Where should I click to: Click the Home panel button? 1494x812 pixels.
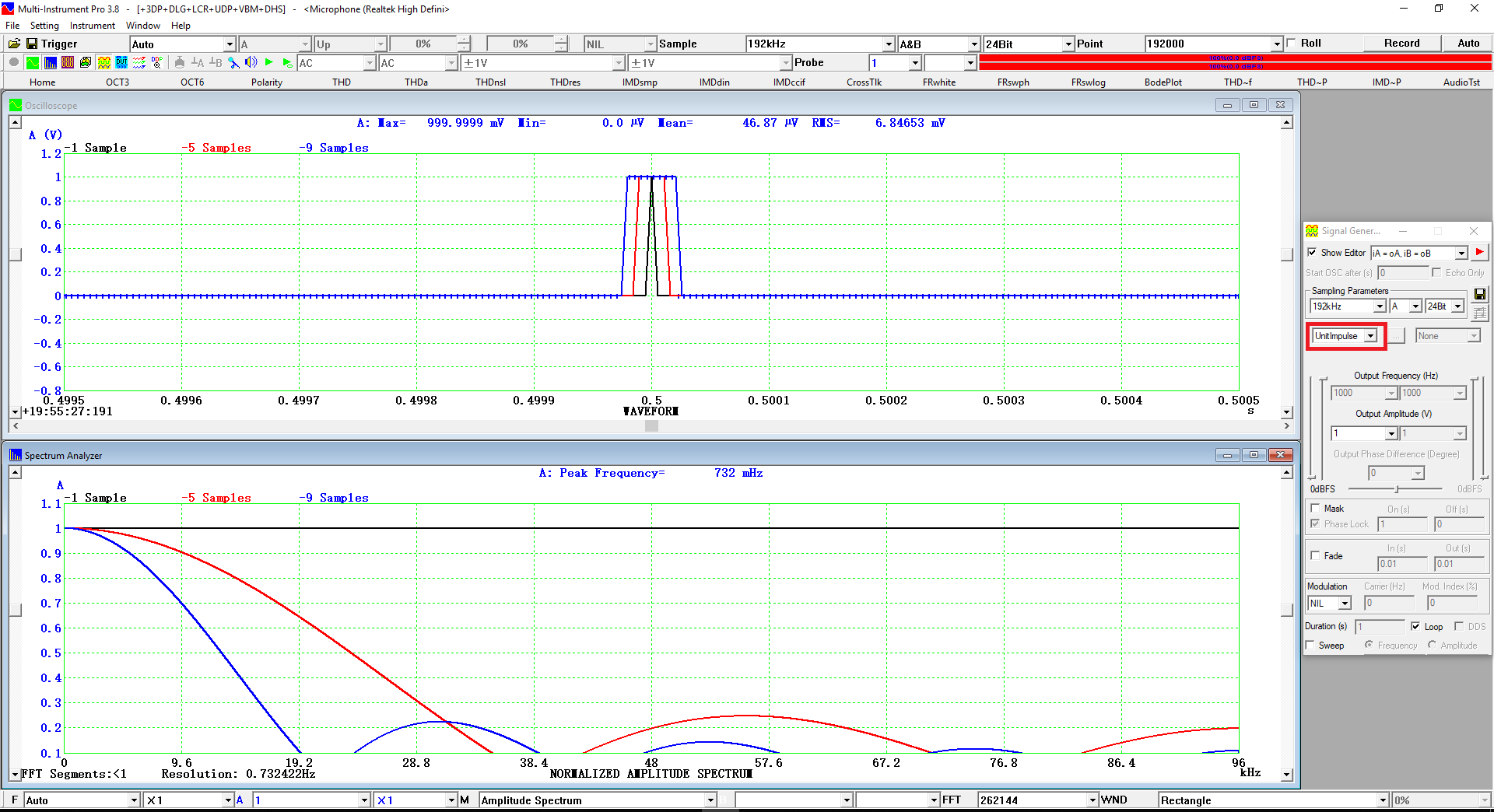[x=43, y=82]
